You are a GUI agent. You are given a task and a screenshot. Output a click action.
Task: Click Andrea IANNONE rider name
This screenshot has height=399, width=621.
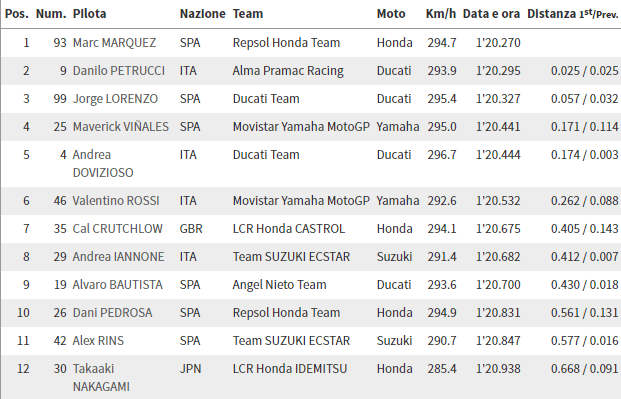(x=118, y=257)
